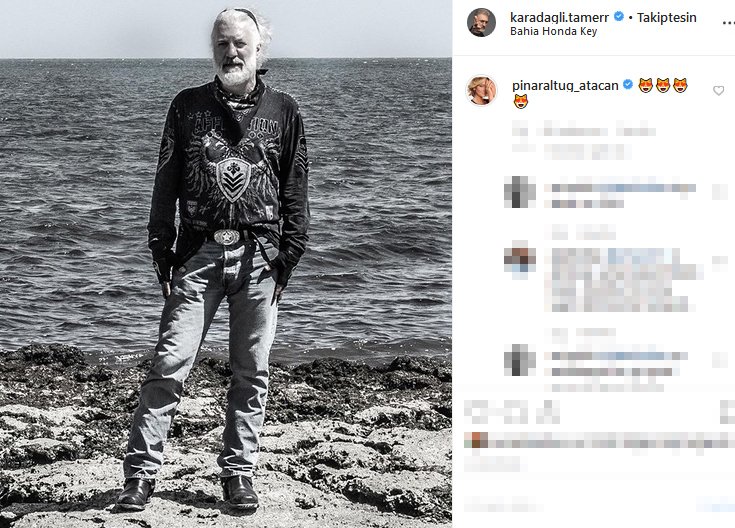This screenshot has width=735, height=528.
Task: Like pinaraltug_atacan's comment with the heart
Action: coord(718,91)
